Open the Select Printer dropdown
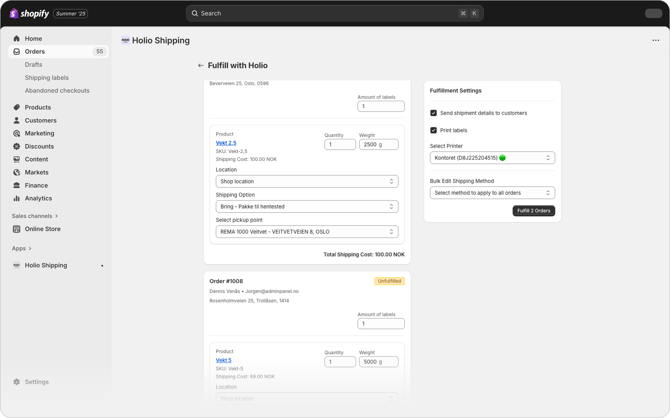Image resolution: width=670 pixels, height=418 pixels. pos(492,158)
